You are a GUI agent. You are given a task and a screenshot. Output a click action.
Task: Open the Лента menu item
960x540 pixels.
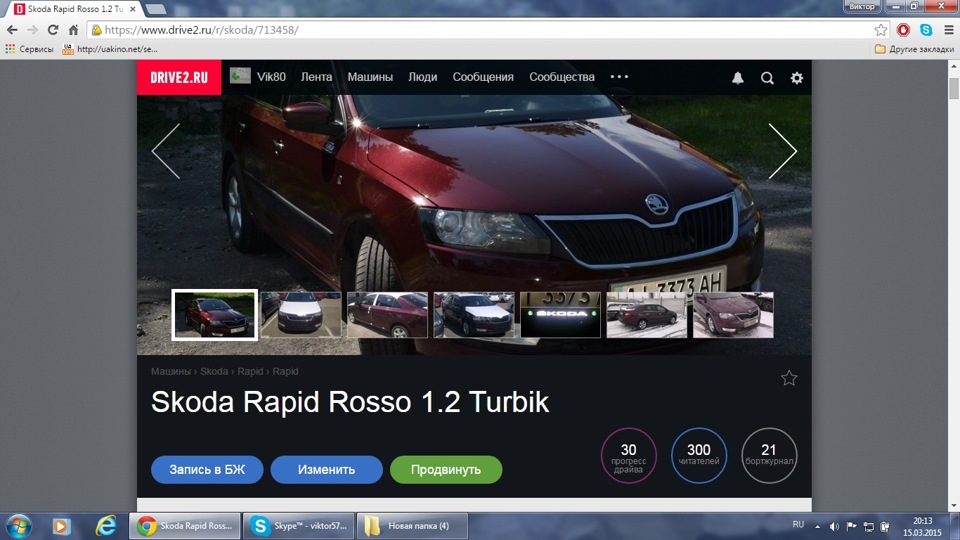[317, 77]
